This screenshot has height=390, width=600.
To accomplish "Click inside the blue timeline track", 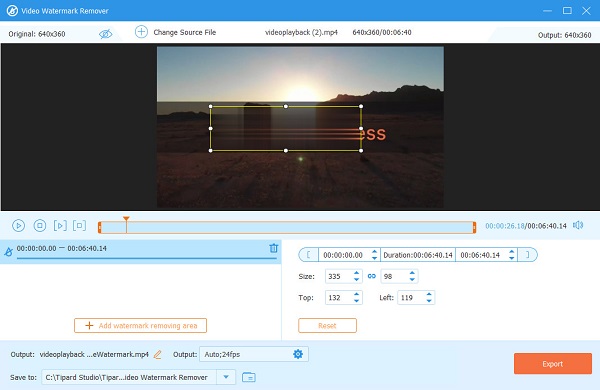I will [x=287, y=227].
